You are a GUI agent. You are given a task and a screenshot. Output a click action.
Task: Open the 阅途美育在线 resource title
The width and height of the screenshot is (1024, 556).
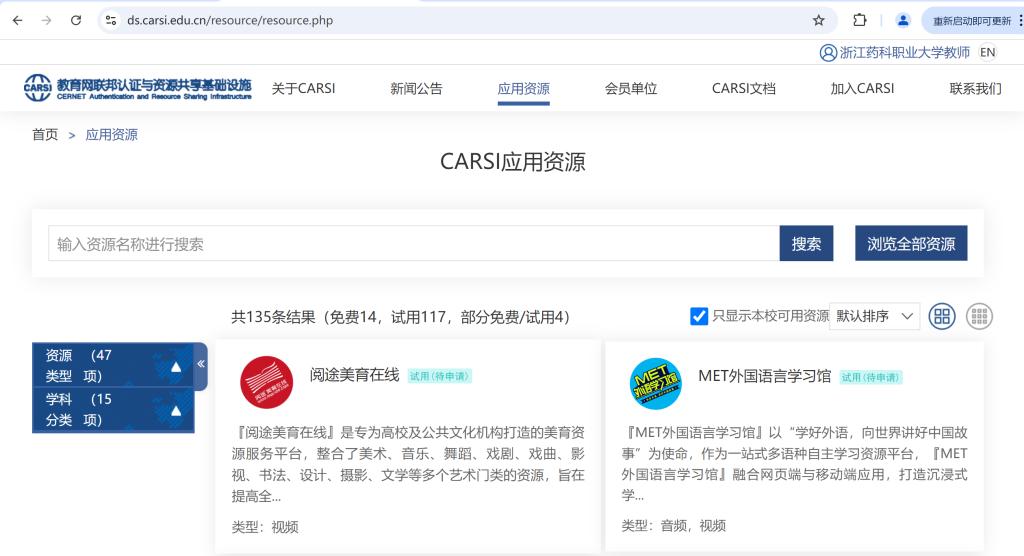(x=354, y=375)
